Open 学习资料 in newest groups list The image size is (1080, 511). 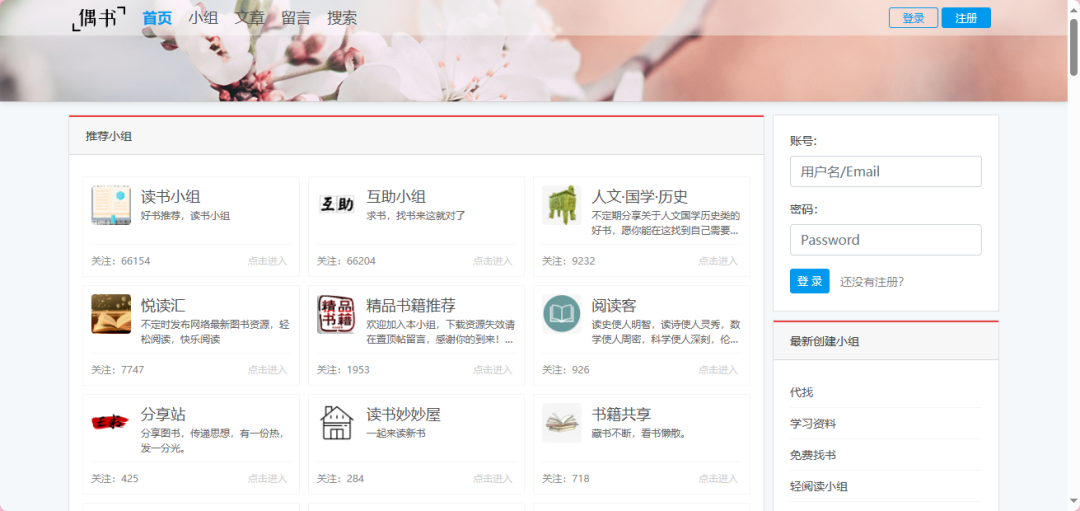click(813, 424)
